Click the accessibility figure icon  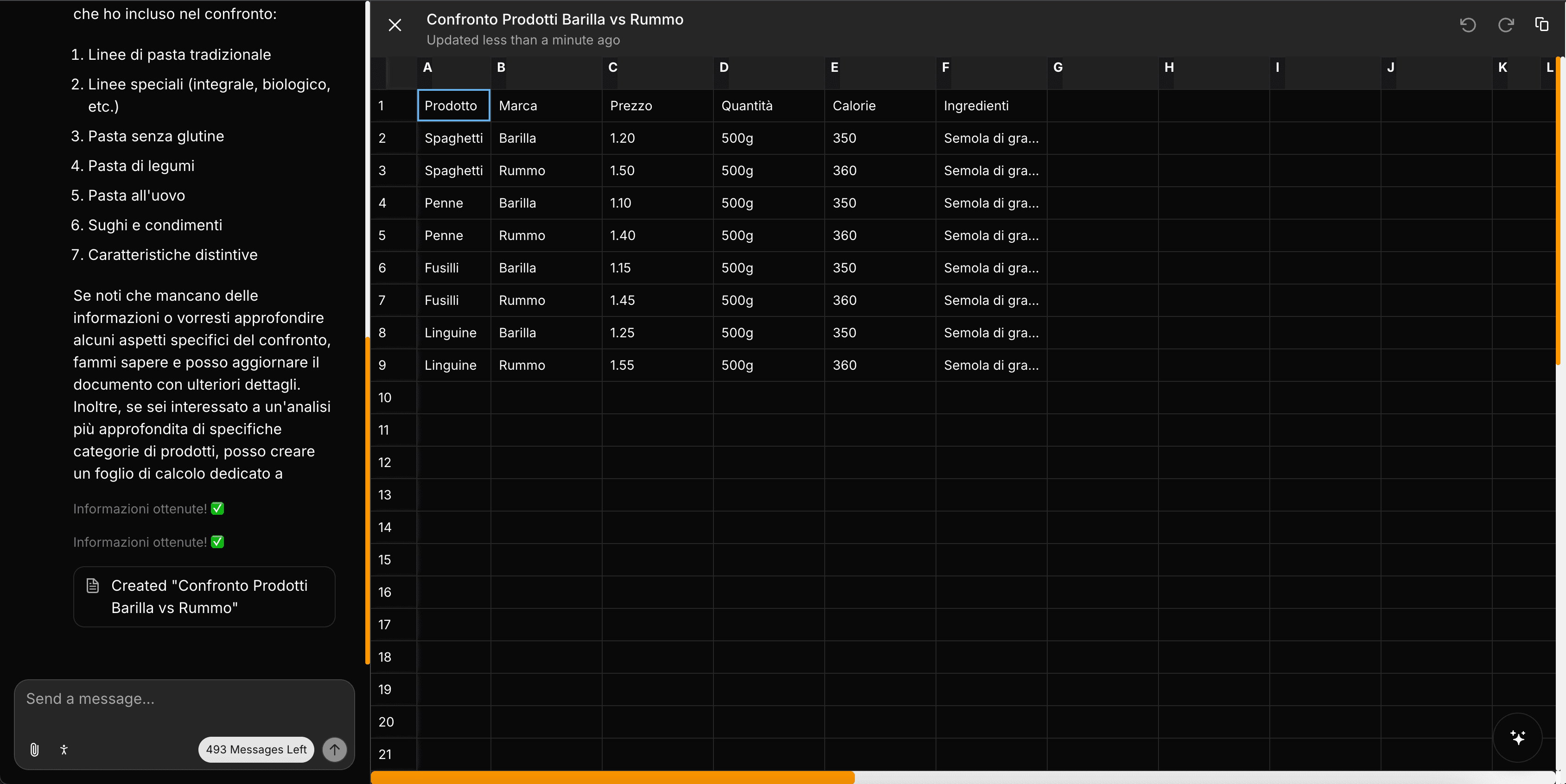click(x=64, y=749)
